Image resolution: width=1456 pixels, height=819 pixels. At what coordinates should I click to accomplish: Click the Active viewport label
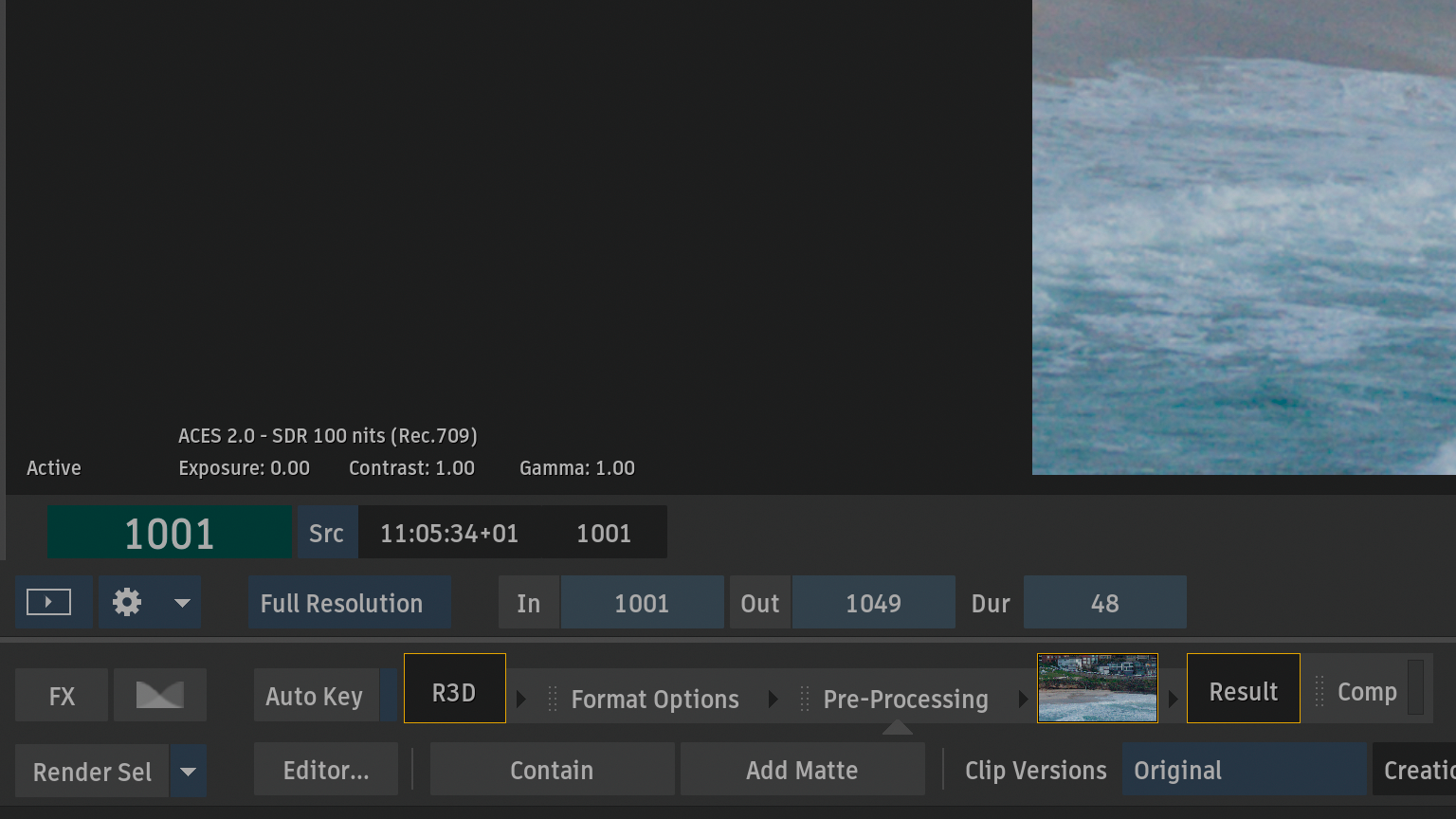coord(54,468)
